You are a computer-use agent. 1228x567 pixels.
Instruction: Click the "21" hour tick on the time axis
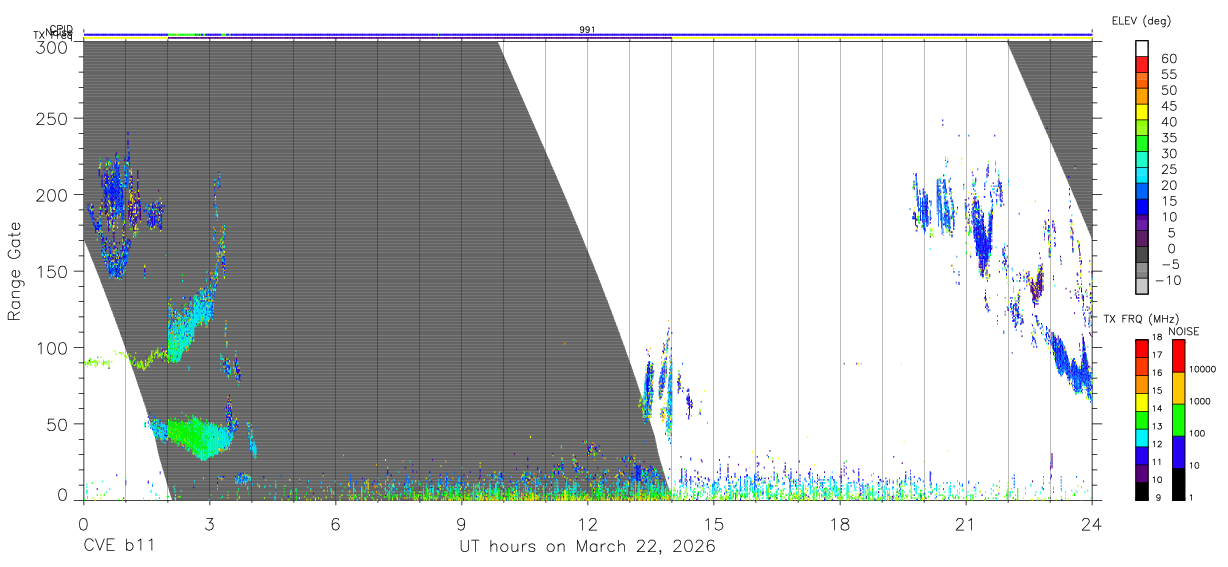click(965, 523)
